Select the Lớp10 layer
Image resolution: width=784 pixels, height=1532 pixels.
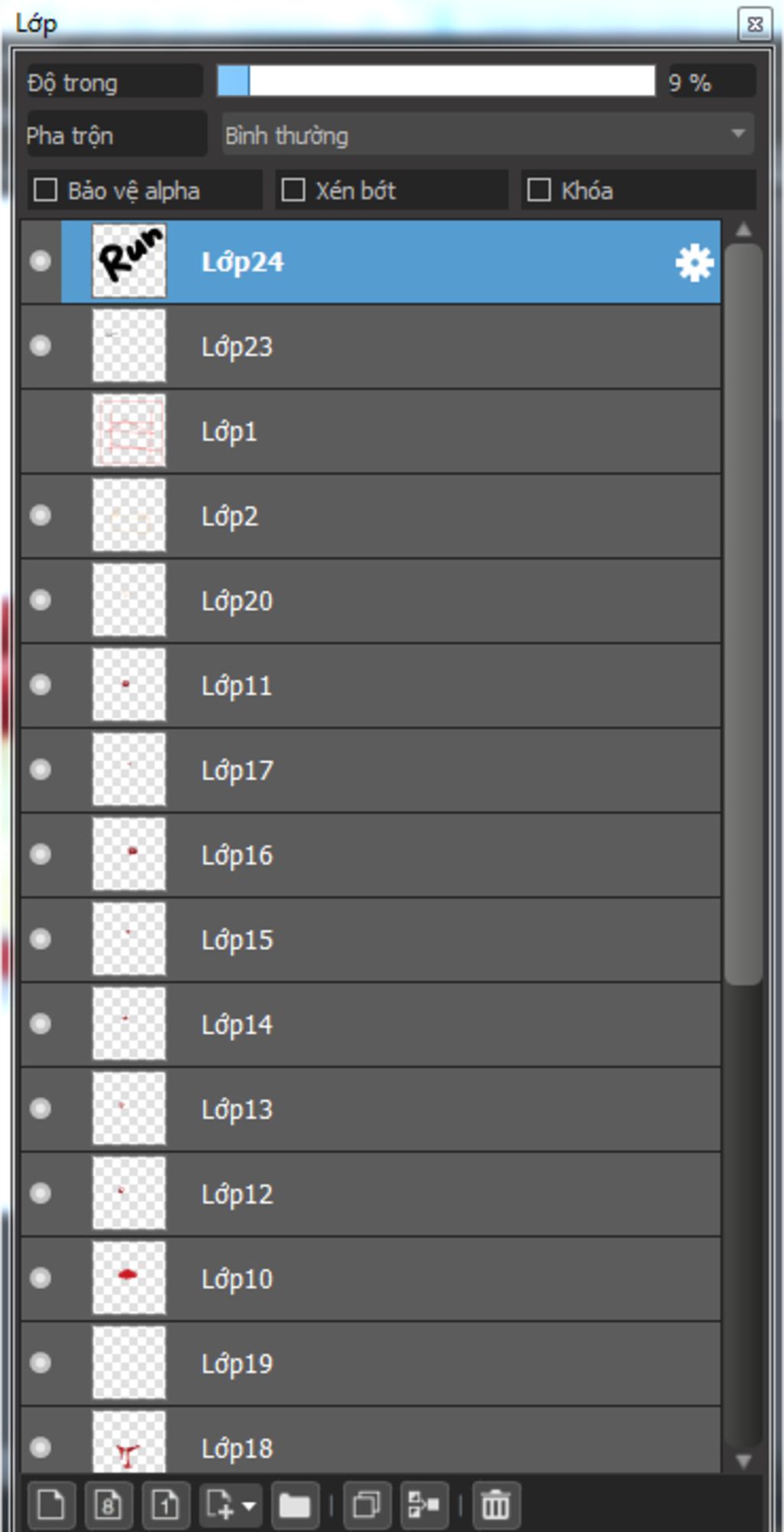click(x=371, y=1279)
